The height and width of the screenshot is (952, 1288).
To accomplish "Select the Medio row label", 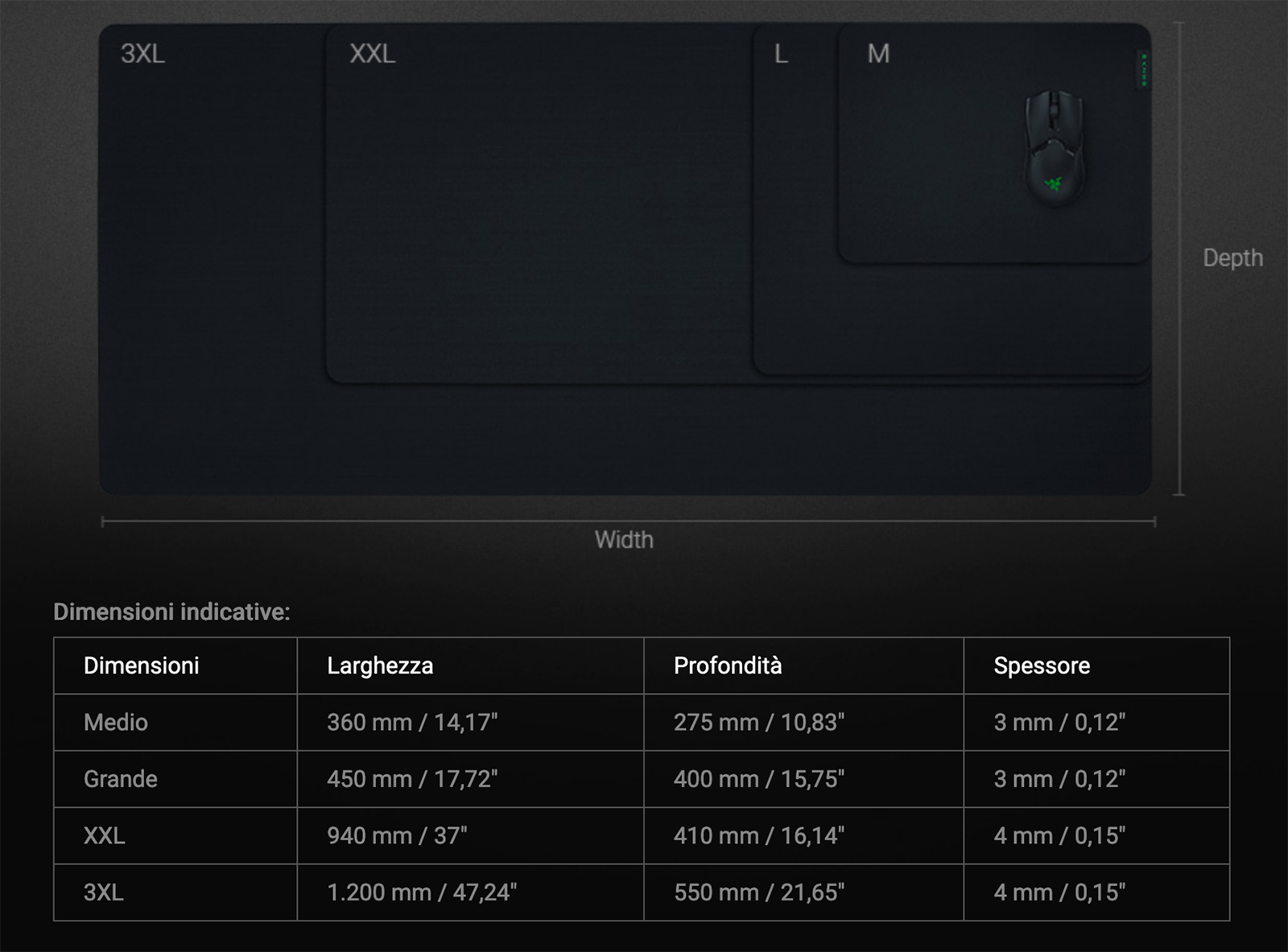I will [x=116, y=723].
